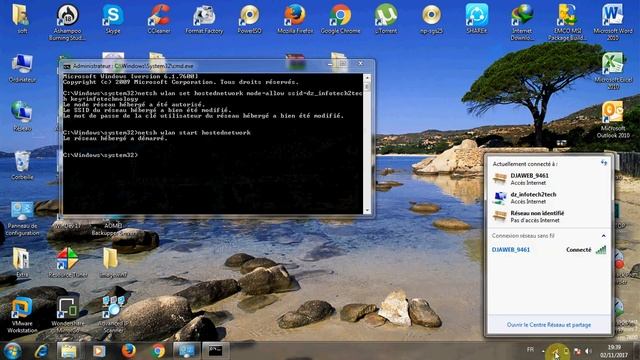Open Internet Explorer from taskbar
The width and height of the screenshot is (640, 360).
point(41,351)
